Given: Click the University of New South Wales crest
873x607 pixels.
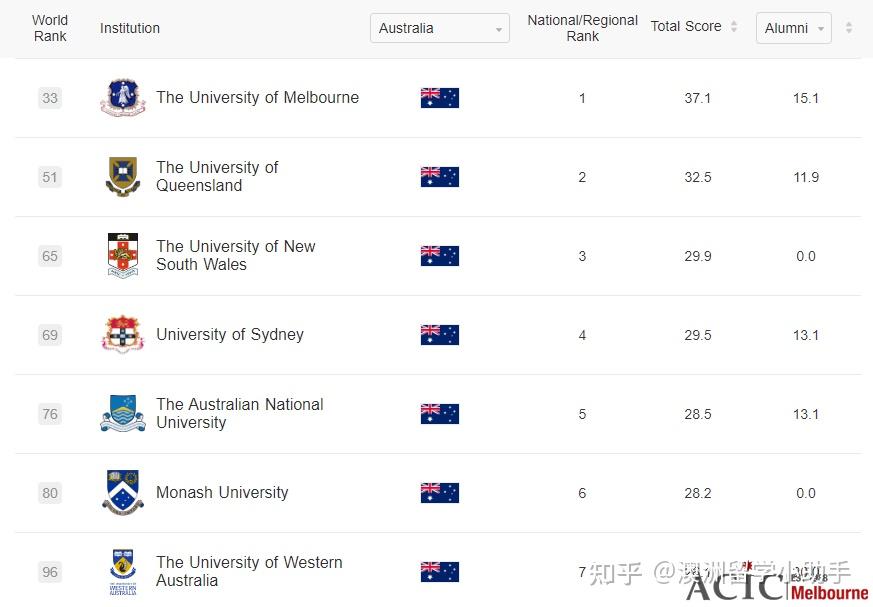Looking at the screenshot, I should coord(123,256).
